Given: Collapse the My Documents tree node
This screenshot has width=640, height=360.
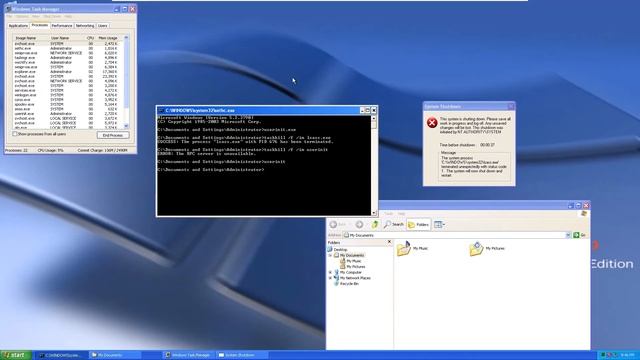Looking at the screenshot, I should [x=330, y=255].
